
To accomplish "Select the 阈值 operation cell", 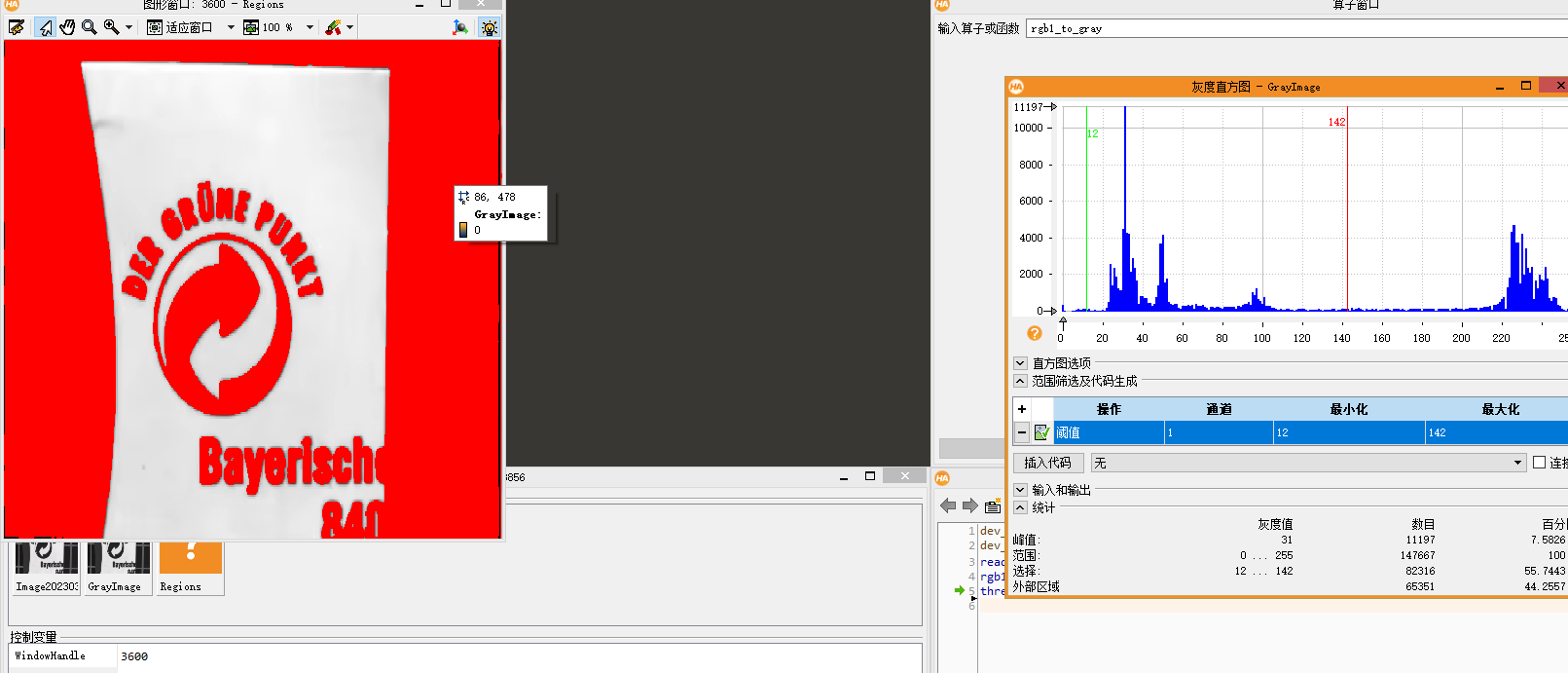I will tap(1110, 432).
